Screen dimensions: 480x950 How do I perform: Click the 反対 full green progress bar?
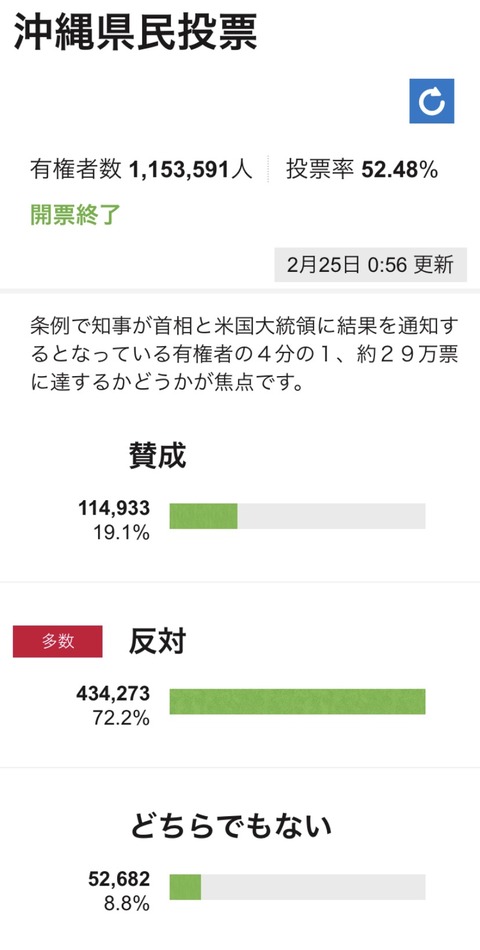point(297,702)
